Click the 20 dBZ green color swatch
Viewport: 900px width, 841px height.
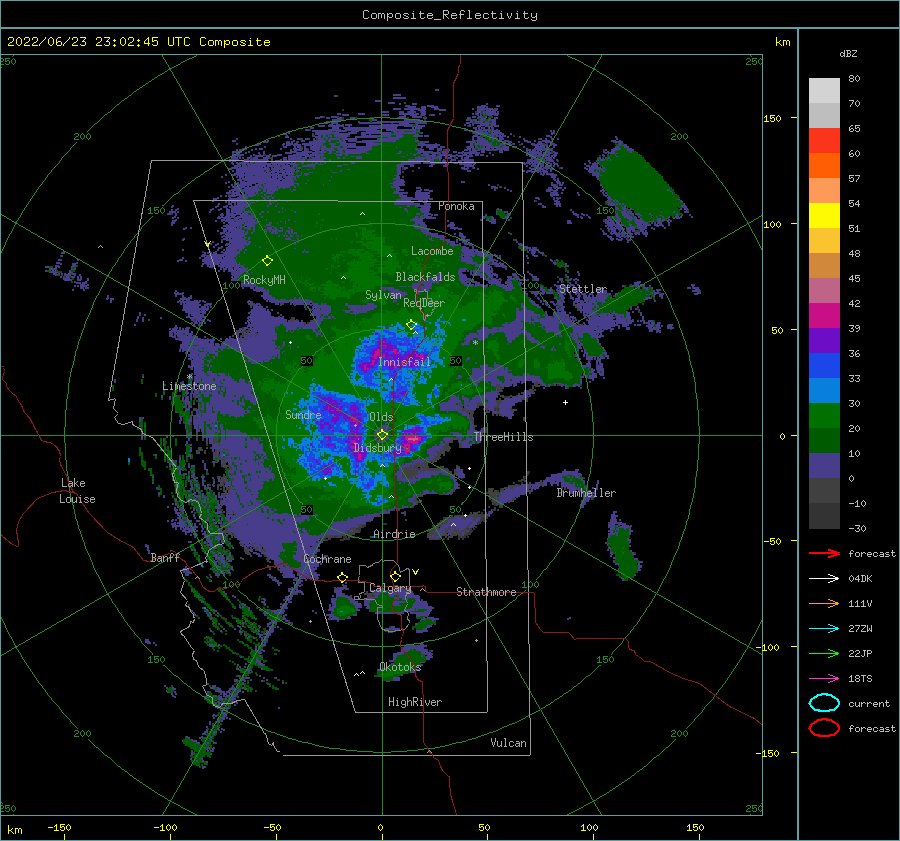point(824,416)
